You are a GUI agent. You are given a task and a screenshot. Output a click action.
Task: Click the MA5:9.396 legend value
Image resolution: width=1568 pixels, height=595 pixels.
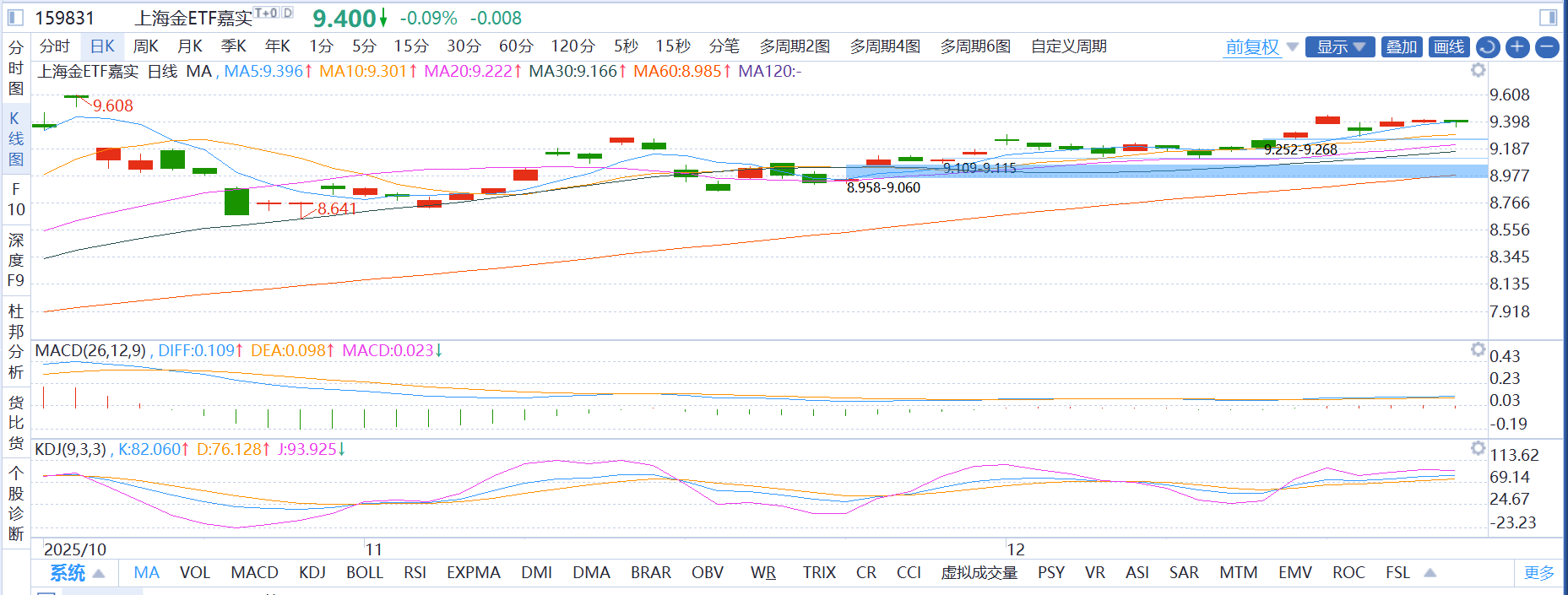click(269, 71)
